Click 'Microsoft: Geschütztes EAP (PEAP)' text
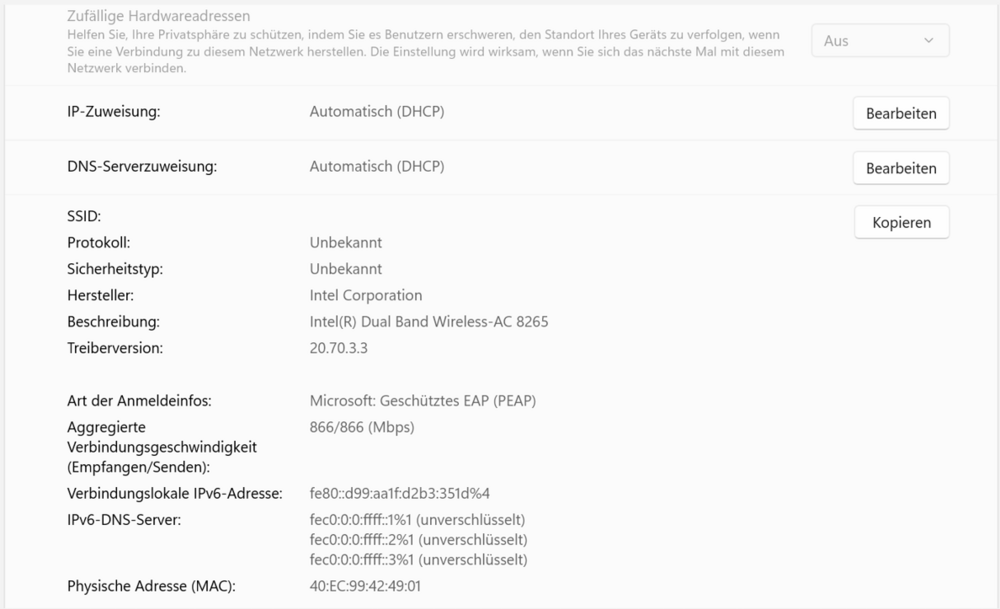 coord(423,401)
